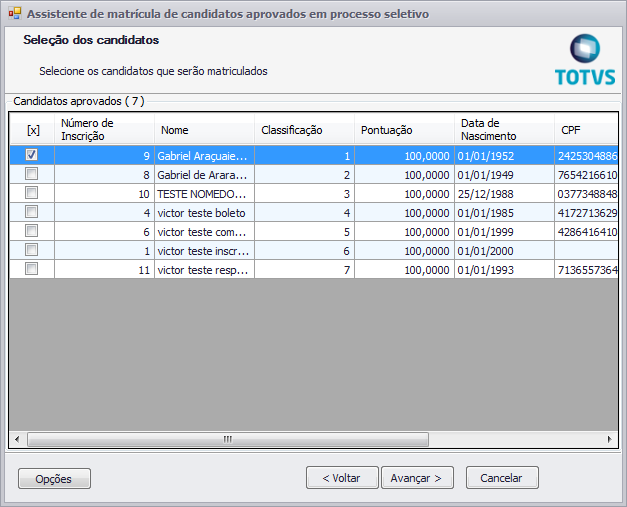Click Pontuação cell in Gabriel de Arara row
This screenshot has height=507, width=627.
click(x=404, y=175)
